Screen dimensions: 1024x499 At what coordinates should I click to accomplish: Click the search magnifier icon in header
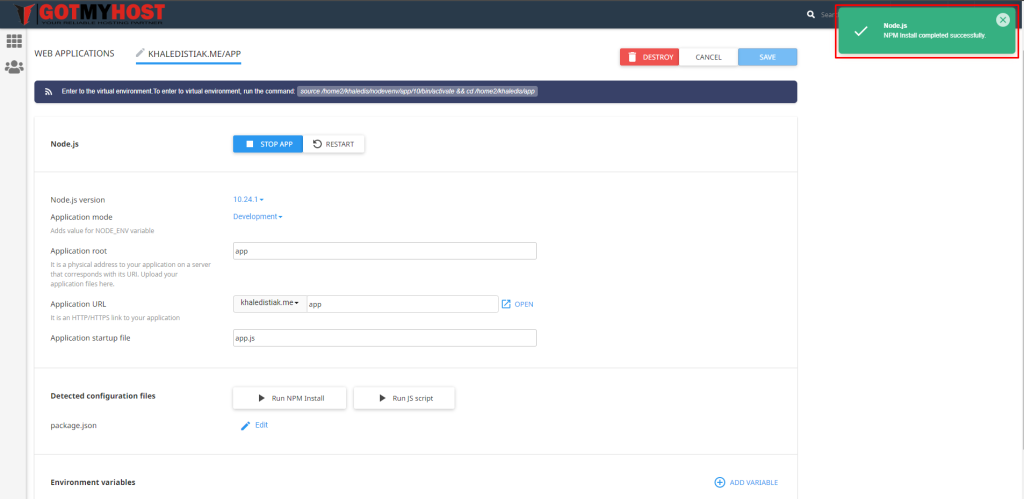(810, 15)
